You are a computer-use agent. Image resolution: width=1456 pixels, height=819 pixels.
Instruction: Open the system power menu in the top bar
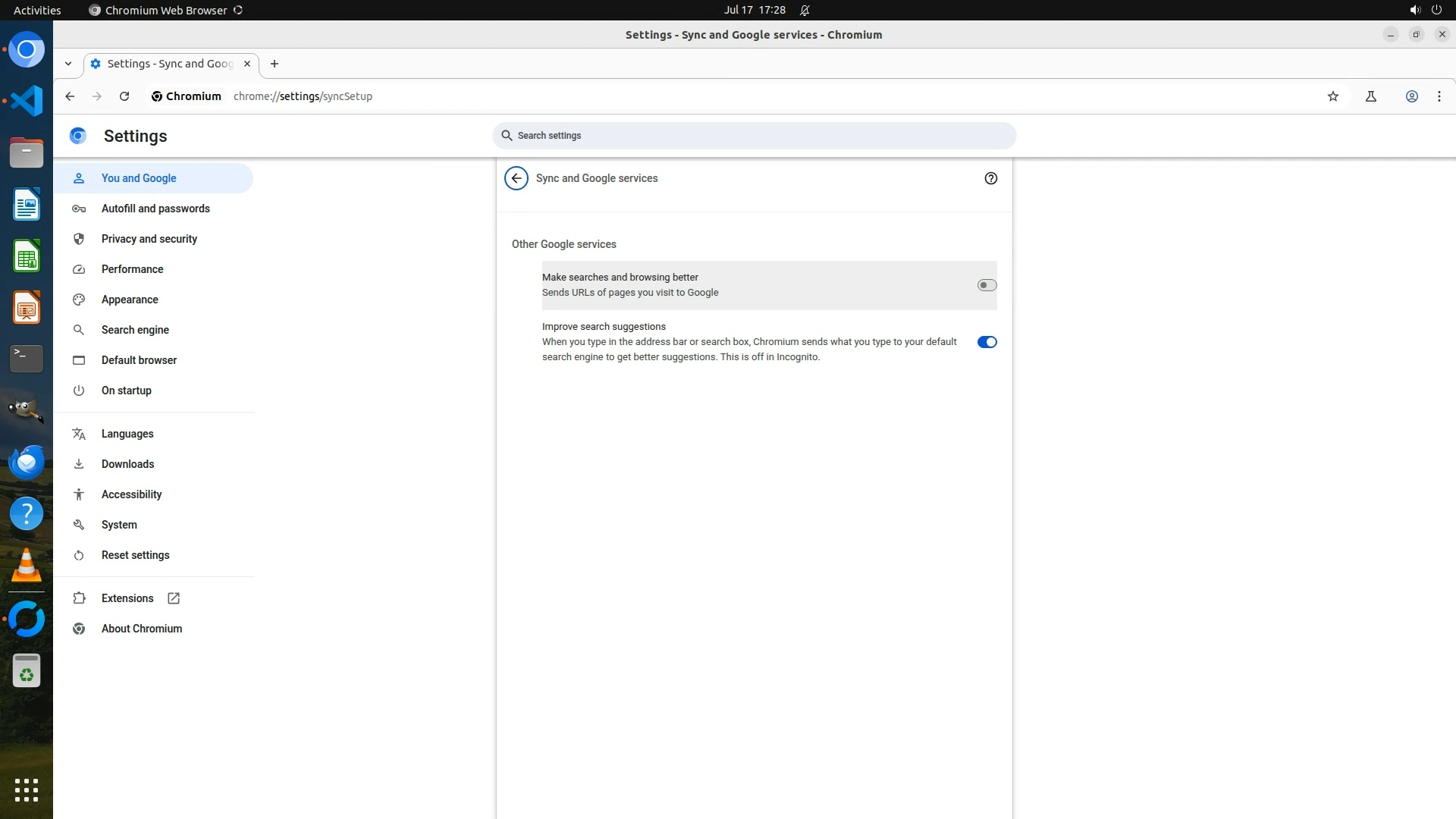(1436, 10)
